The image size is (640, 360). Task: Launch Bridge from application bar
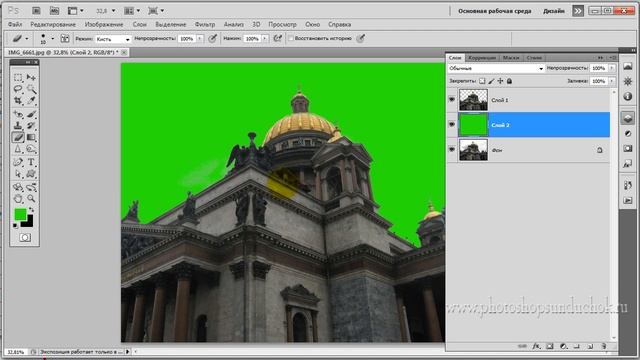pos(36,11)
